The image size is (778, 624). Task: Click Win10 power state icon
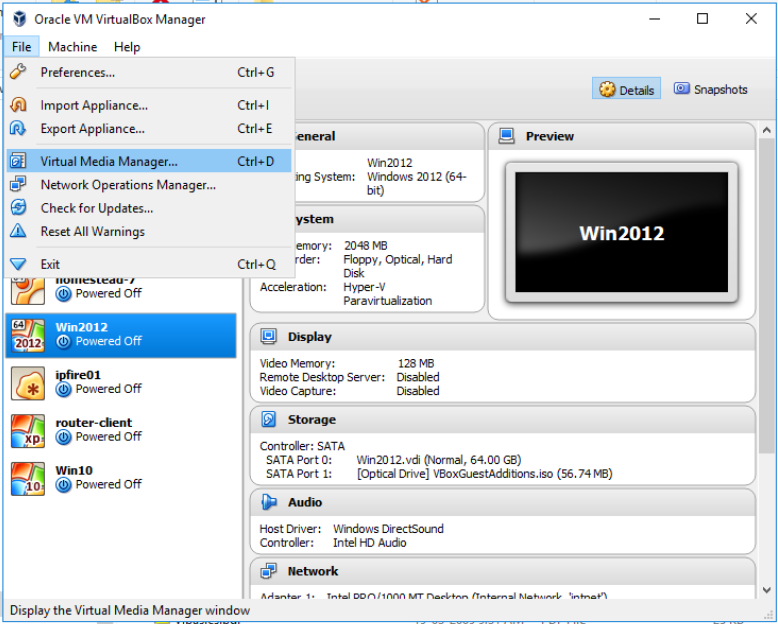pyautogui.click(x=63, y=485)
